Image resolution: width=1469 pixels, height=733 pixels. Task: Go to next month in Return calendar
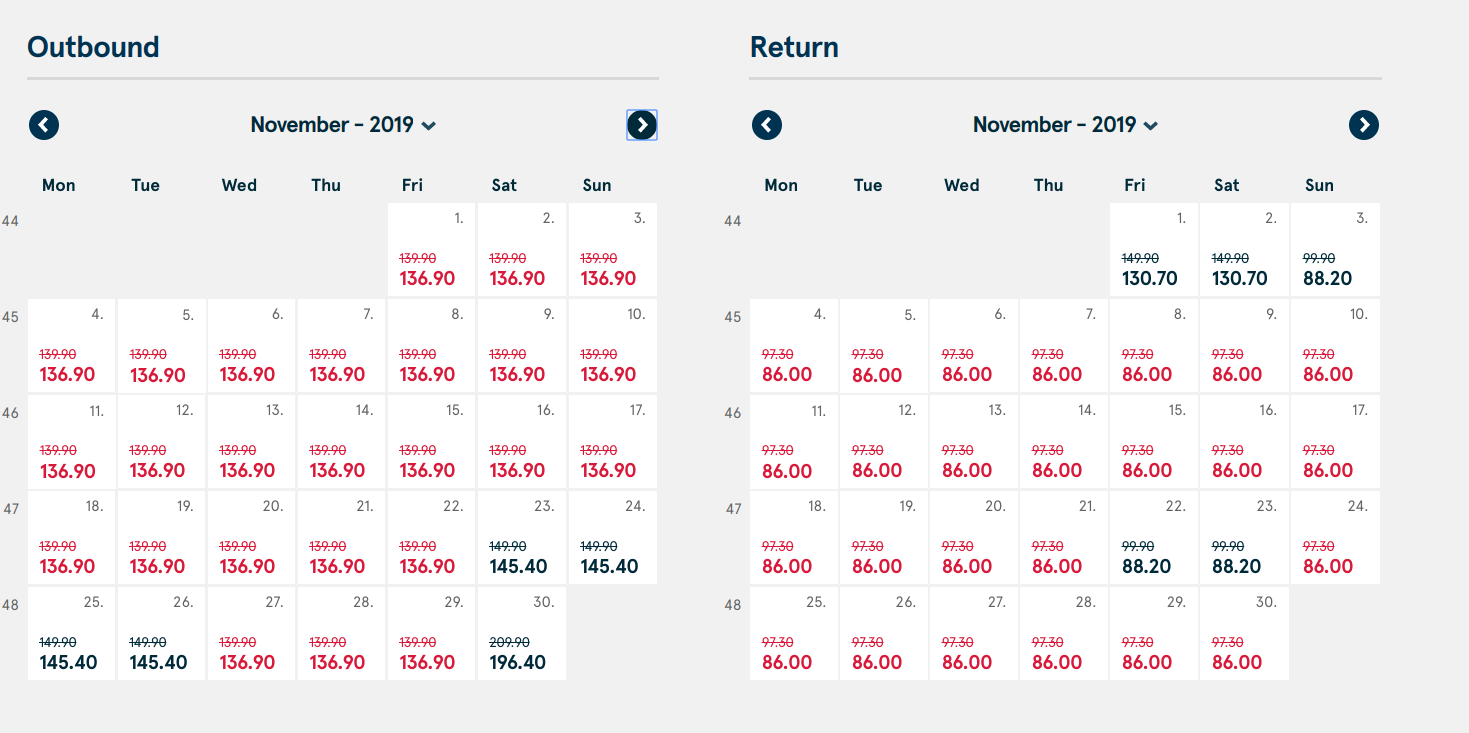(1364, 125)
